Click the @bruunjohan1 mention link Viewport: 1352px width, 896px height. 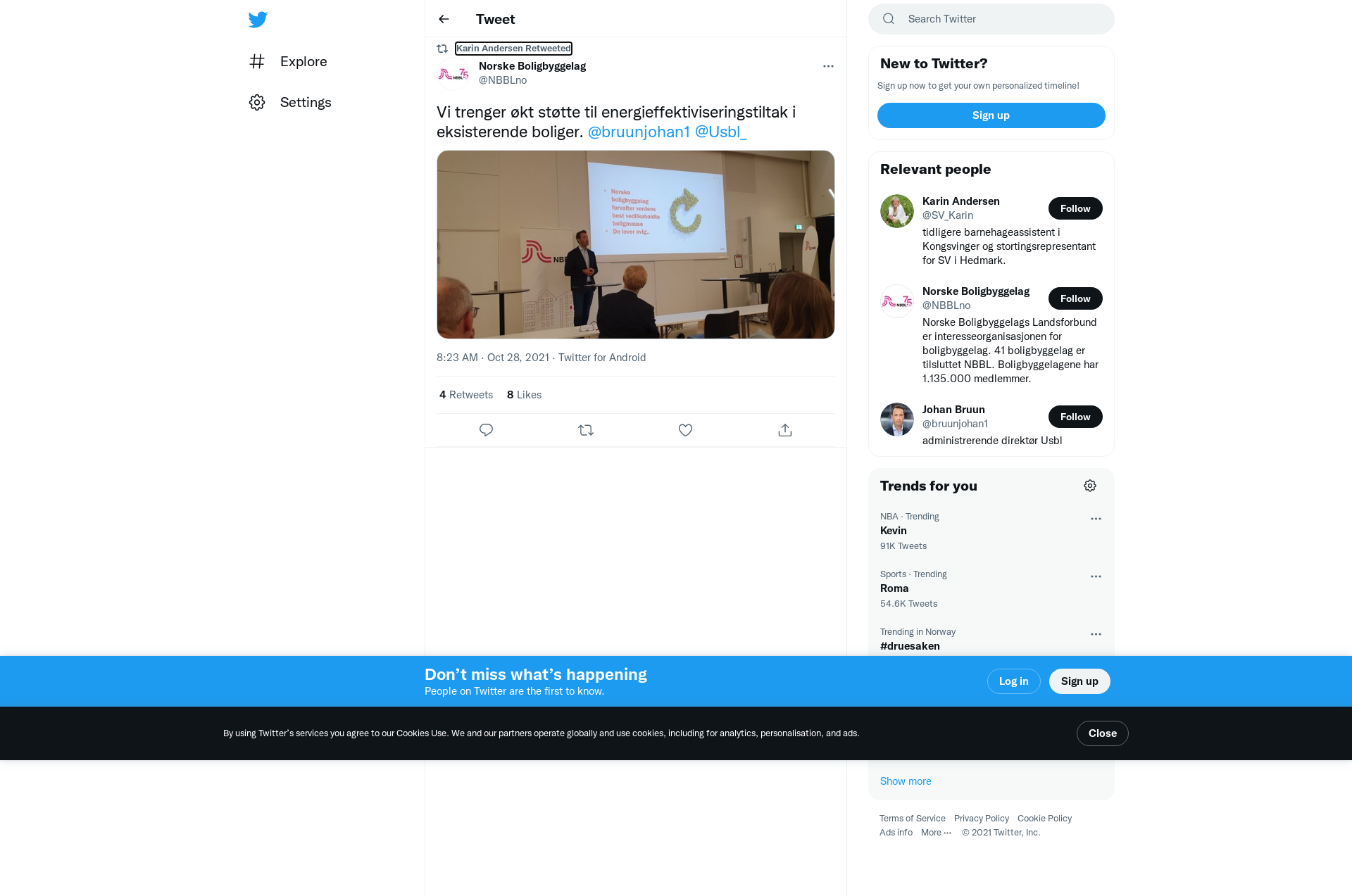pyautogui.click(x=639, y=132)
